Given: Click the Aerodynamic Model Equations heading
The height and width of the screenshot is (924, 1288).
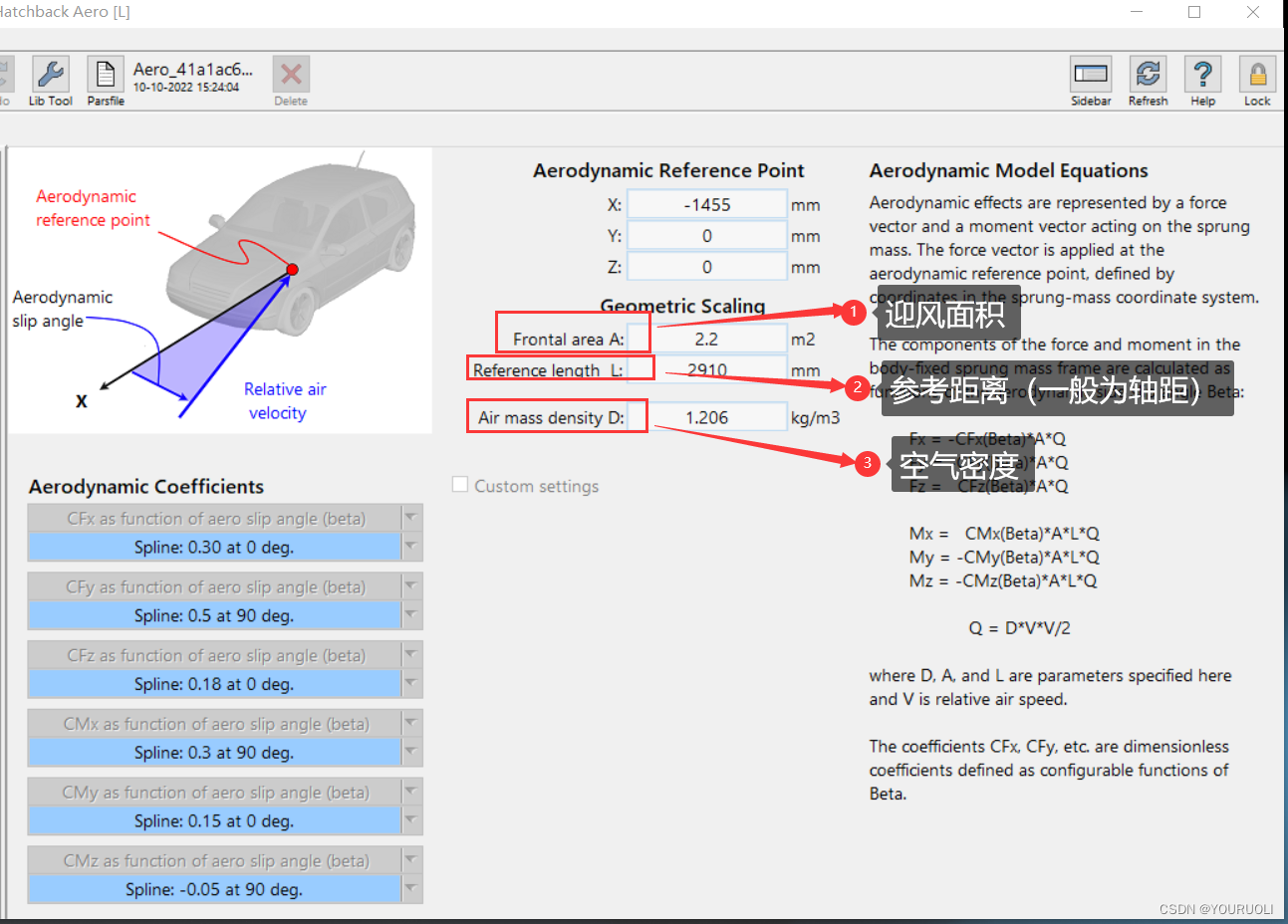Looking at the screenshot, I should 1008,170.
